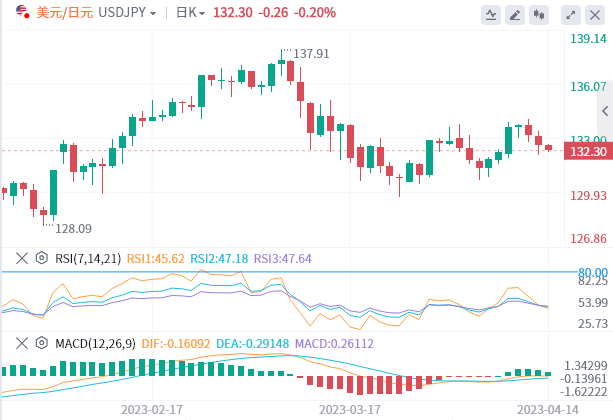Click the 126.86 price axis label
613x420 pixels.
coord(588,238)
